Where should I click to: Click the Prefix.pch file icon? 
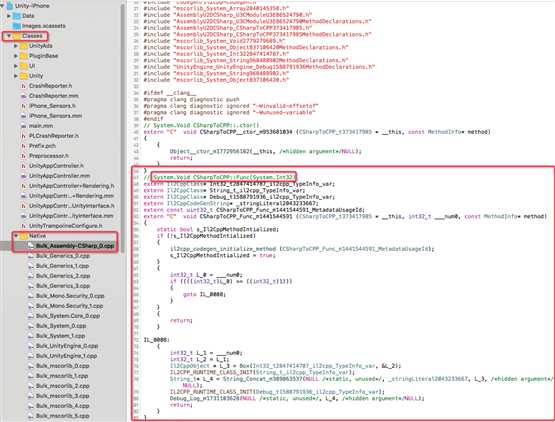click(24, 146)
